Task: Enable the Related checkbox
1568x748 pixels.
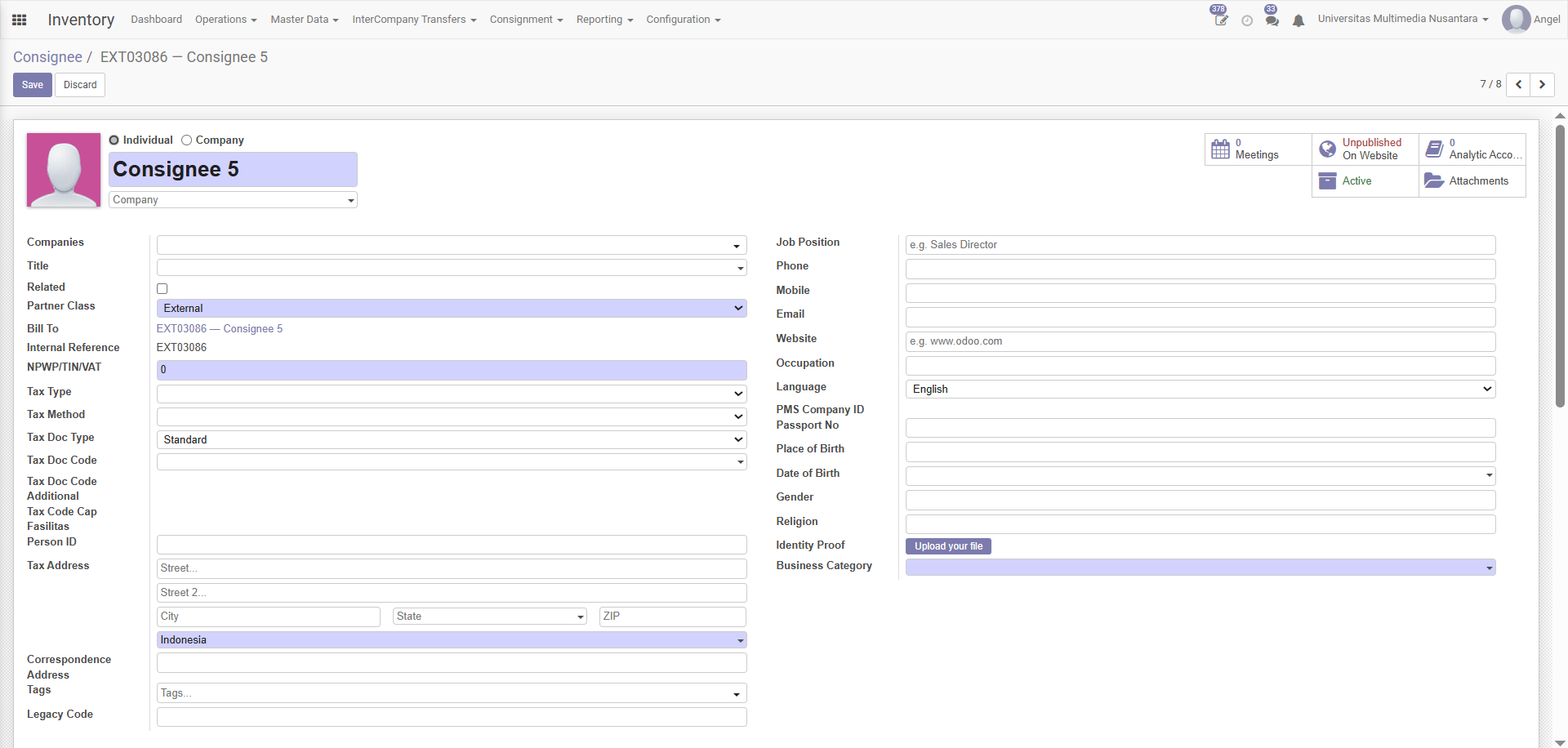Action: [x=162, y=288]
